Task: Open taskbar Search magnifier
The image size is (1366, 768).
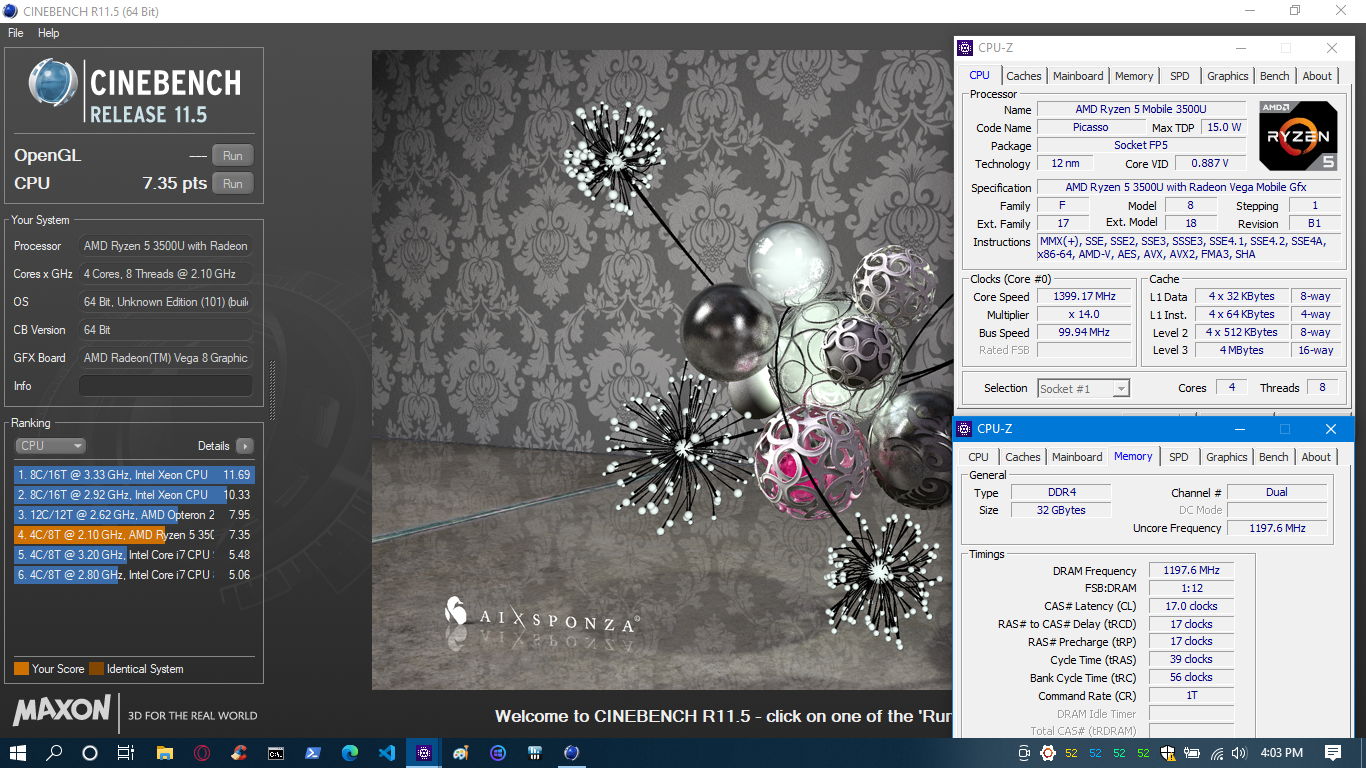Action: [x=54, y=753]
